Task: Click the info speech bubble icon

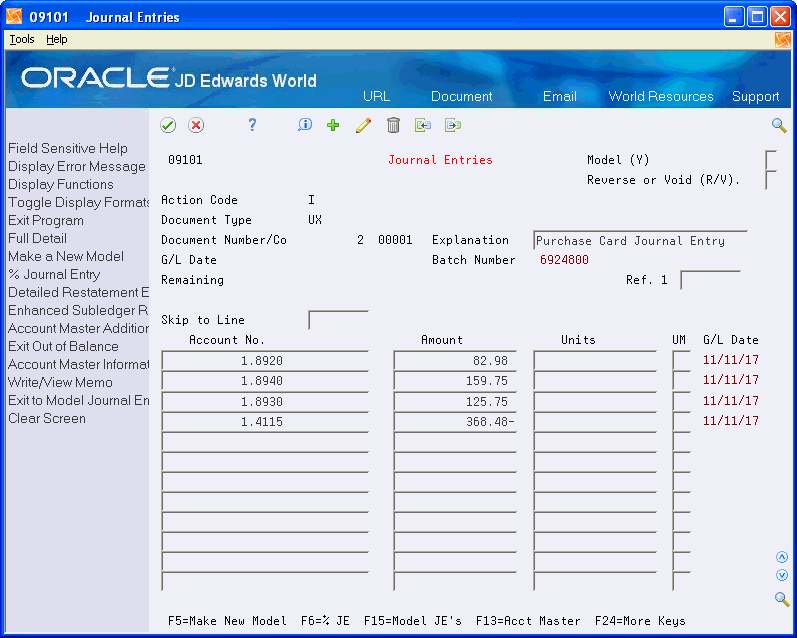Action: 305,125
